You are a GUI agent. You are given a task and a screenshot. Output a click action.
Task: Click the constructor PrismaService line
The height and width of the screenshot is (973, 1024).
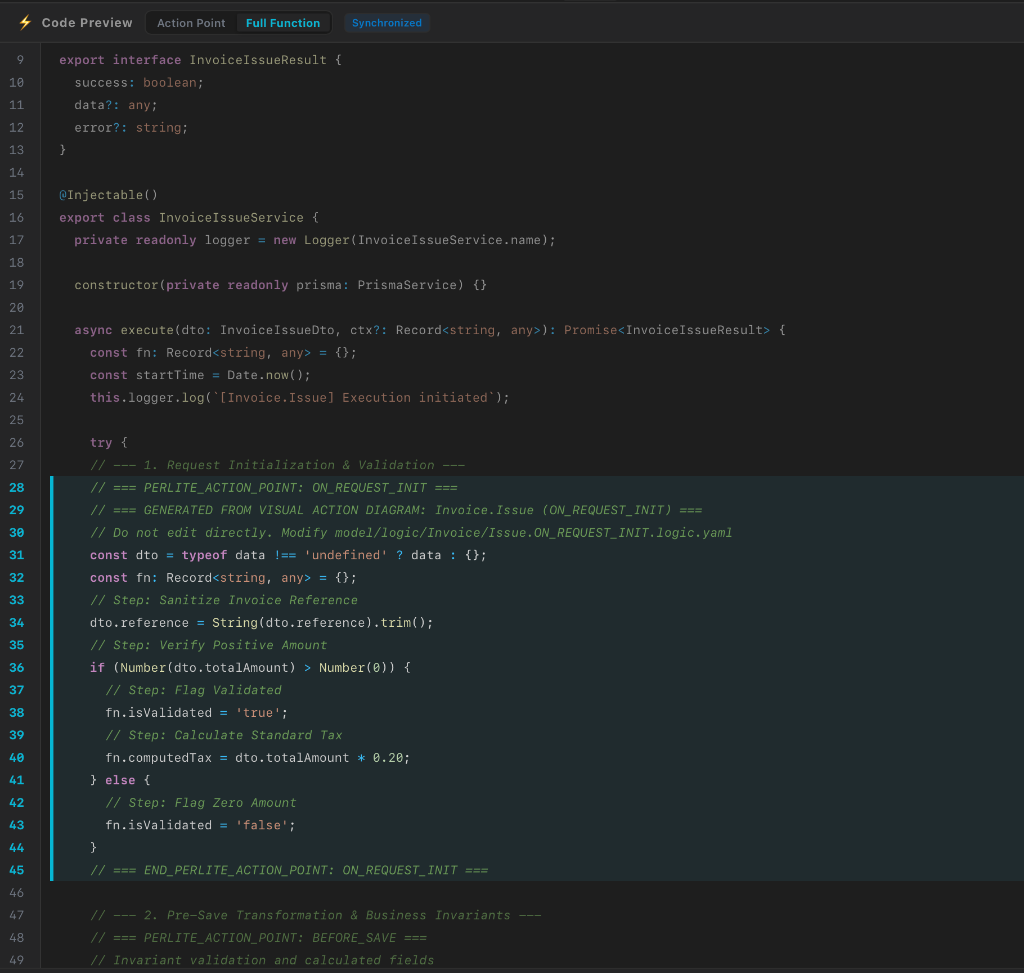coord(281,285)
